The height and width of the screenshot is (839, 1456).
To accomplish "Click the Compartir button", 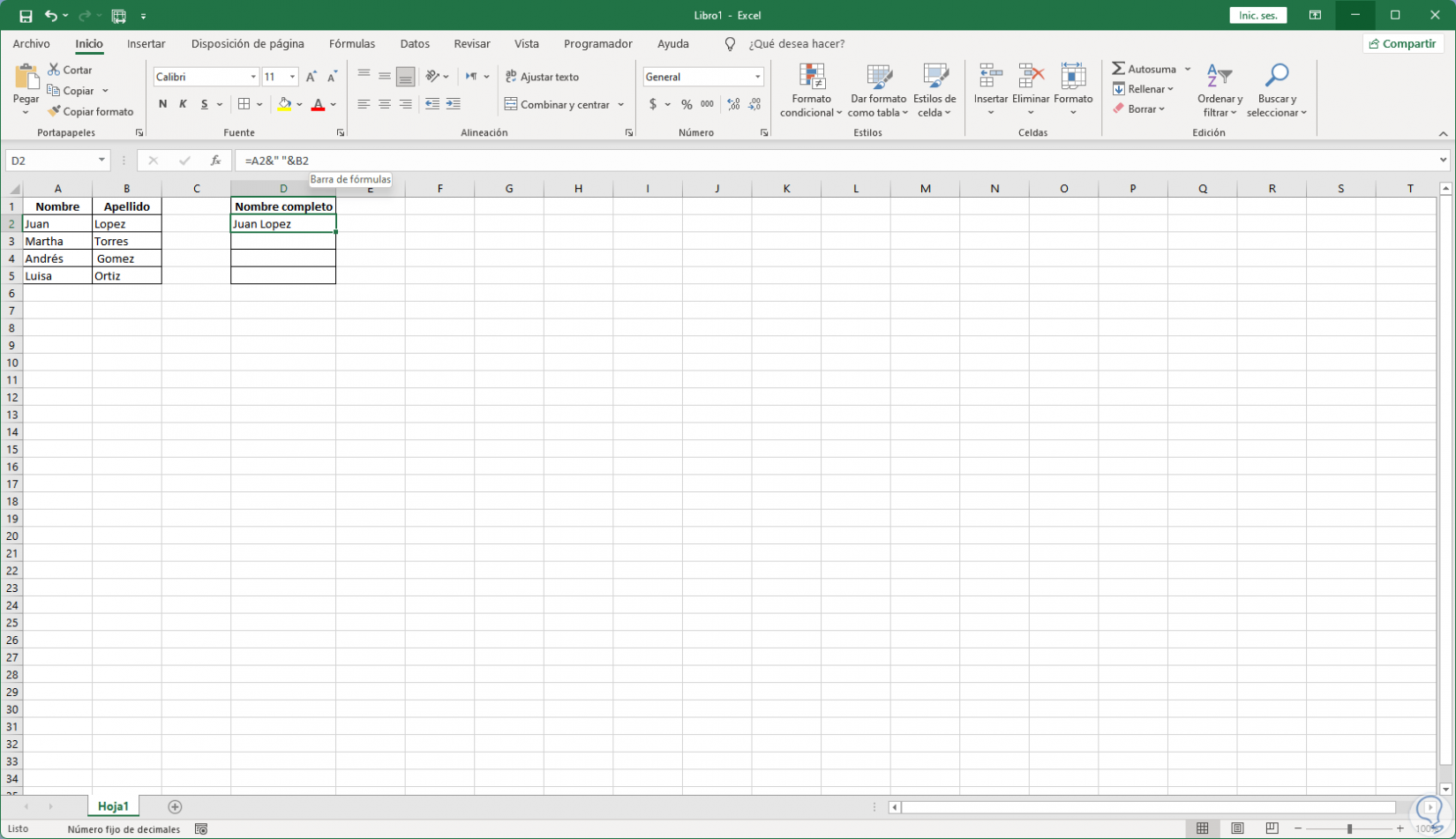I will [1402, 43].
